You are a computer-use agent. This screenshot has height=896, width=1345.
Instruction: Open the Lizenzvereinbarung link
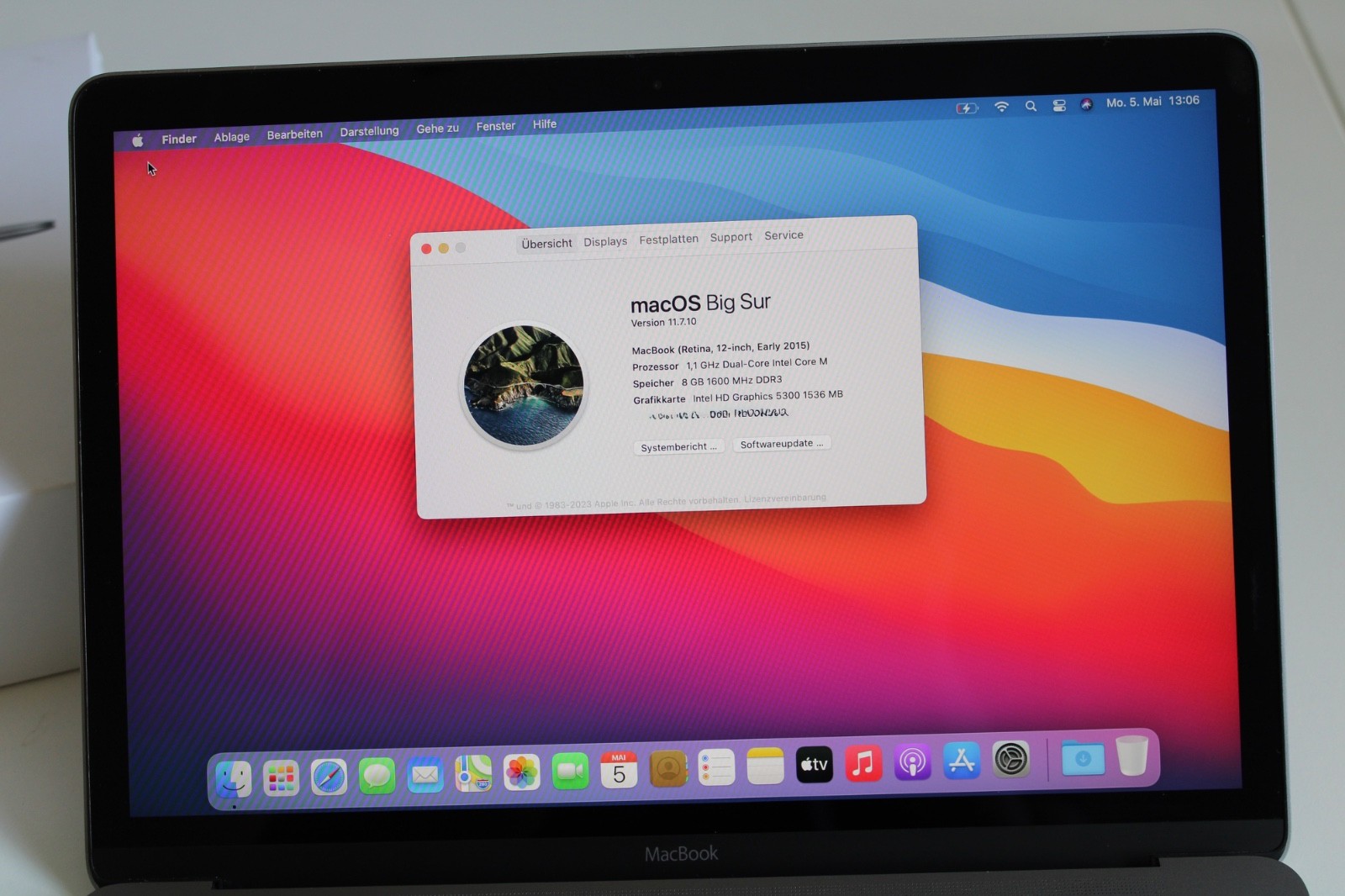click(784, 498)
